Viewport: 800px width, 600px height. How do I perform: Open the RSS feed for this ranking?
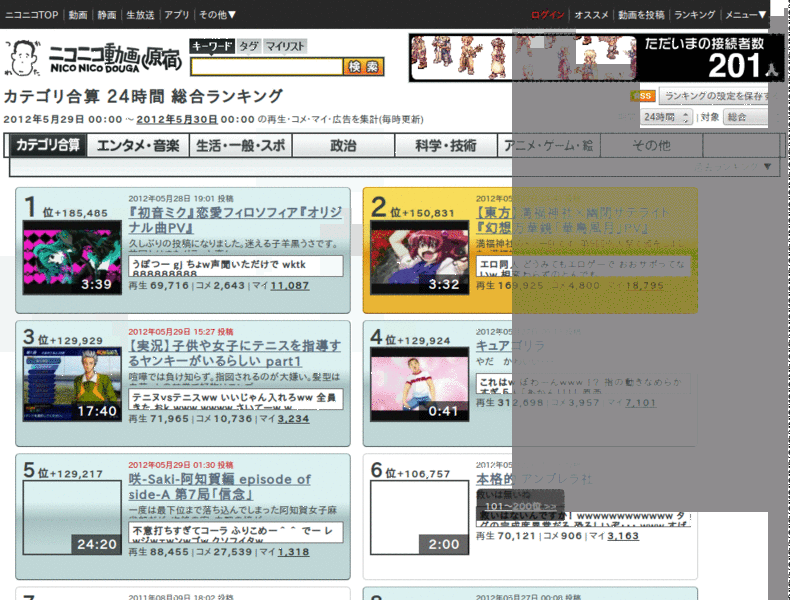point(645,96)
